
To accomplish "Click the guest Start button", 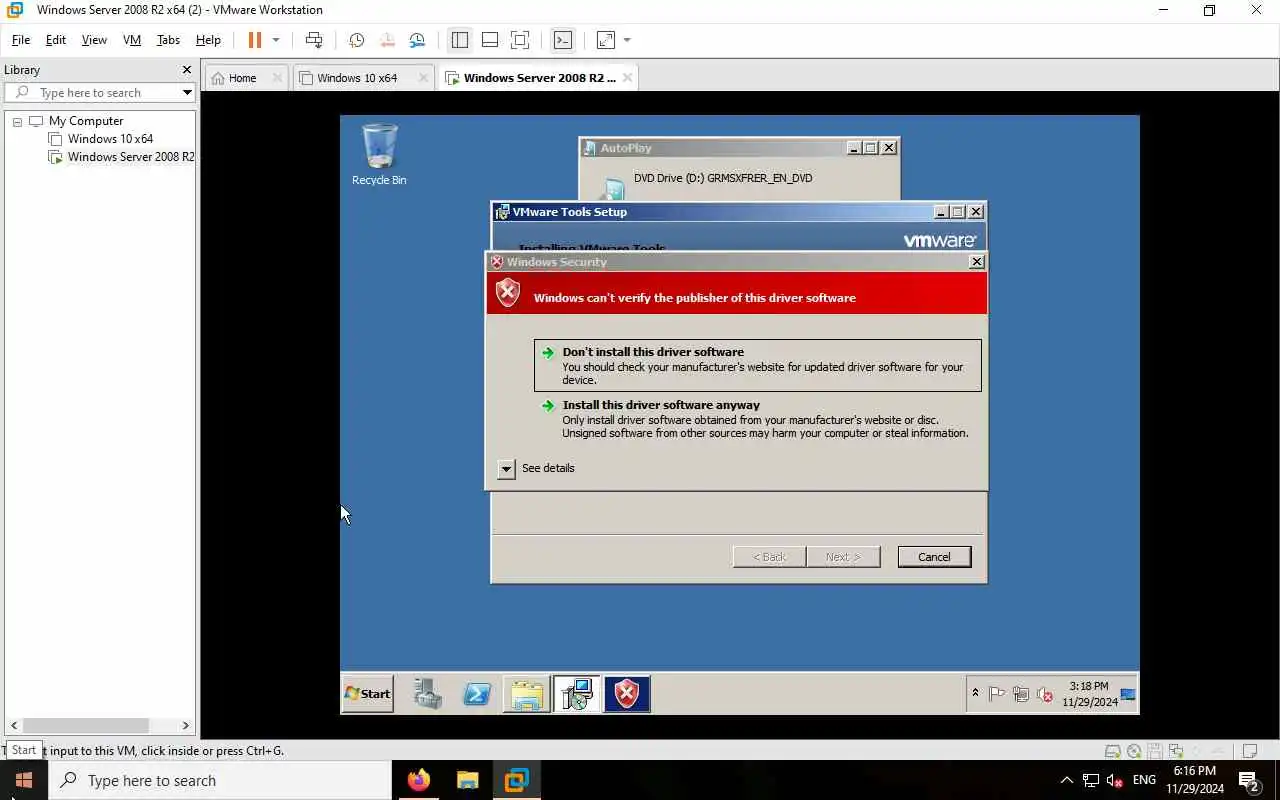I will point(367,694).
